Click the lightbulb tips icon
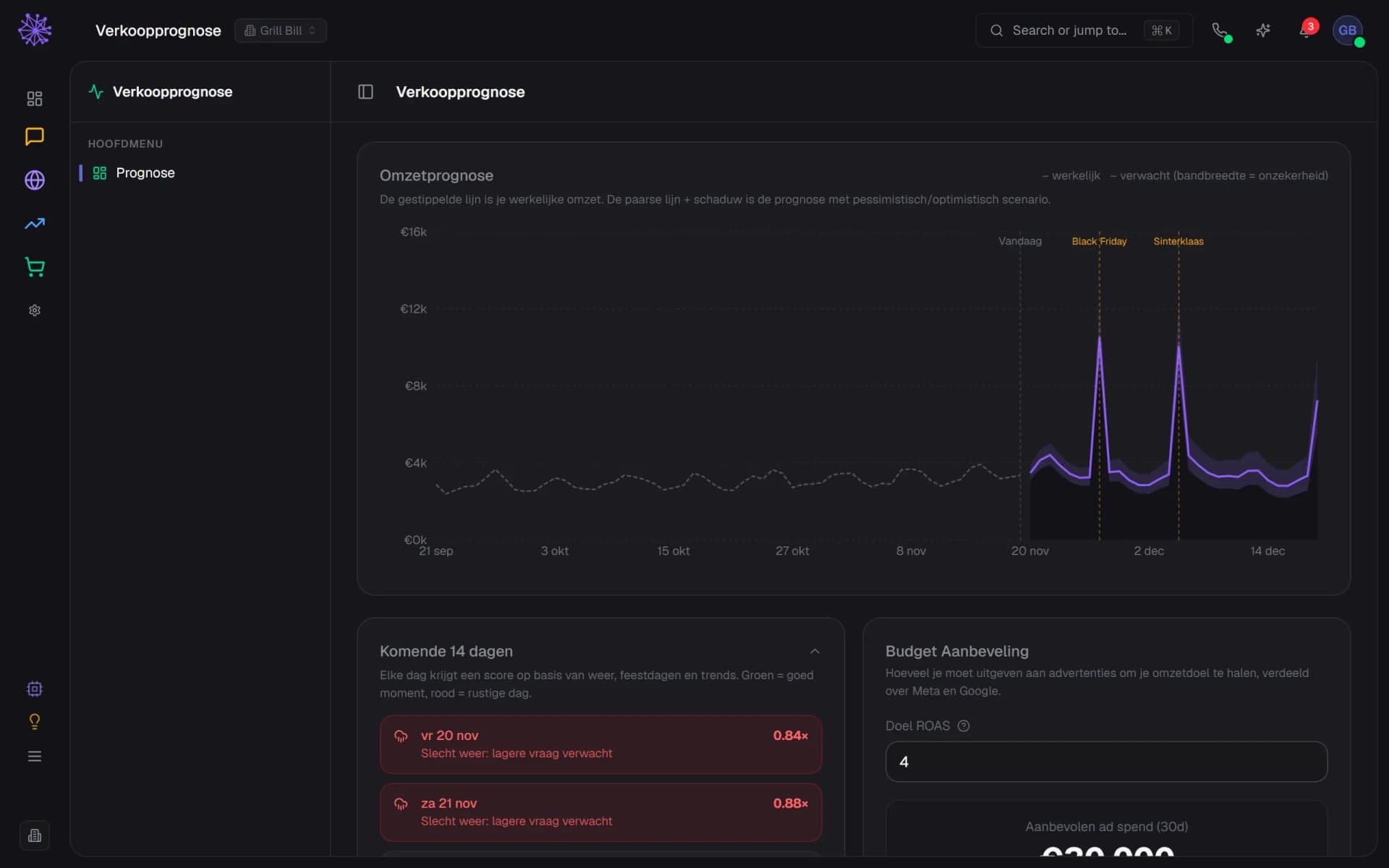The width and height of the screenshot is (1389, 868). pyautogui.click(x=34, y=721)
